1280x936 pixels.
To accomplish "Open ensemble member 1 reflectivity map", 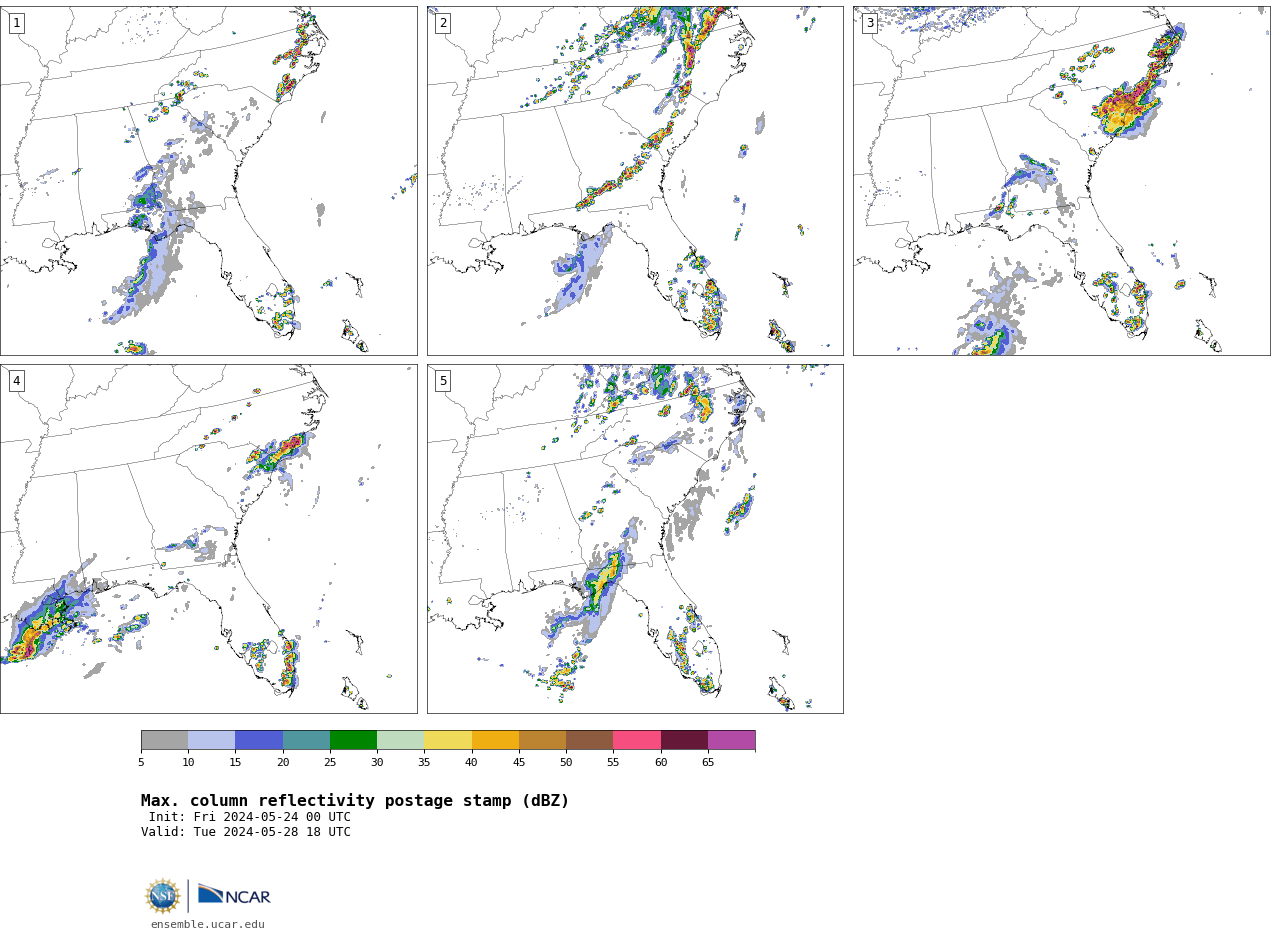I will tap(208, 181).
